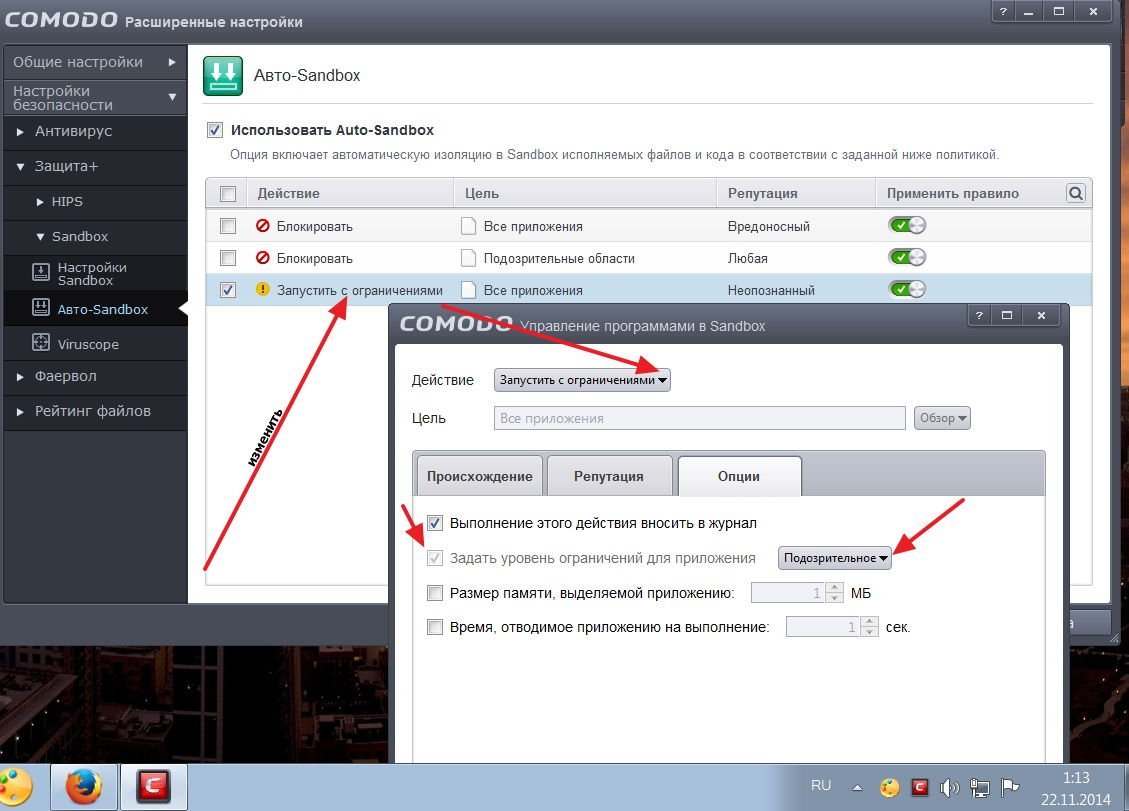The height and width of the screenshot is (811, 1129).
Task: Sort by Репутация column header
Action: click(x=796, y=193)
